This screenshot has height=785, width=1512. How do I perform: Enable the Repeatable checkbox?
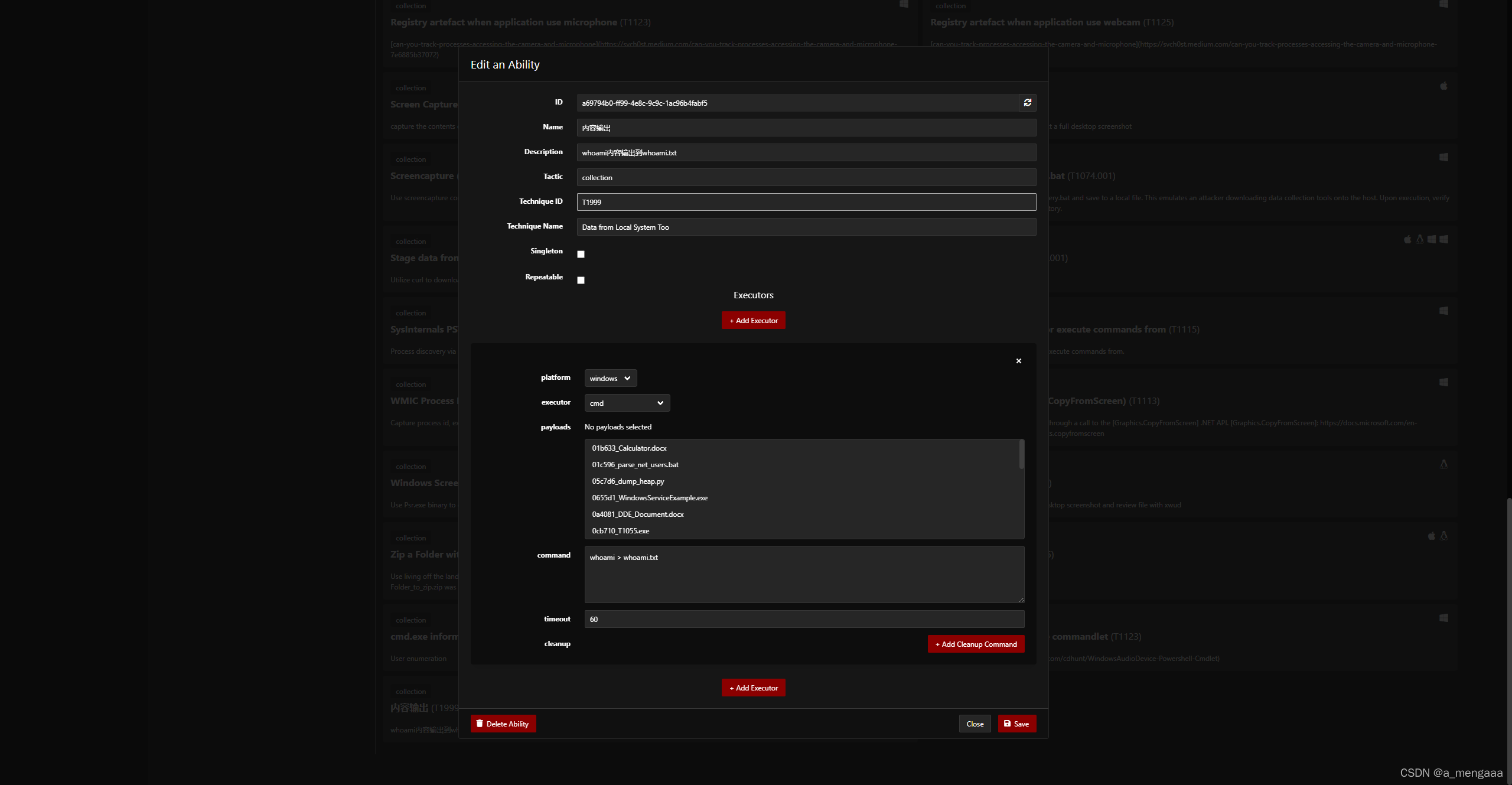[581, 280]
